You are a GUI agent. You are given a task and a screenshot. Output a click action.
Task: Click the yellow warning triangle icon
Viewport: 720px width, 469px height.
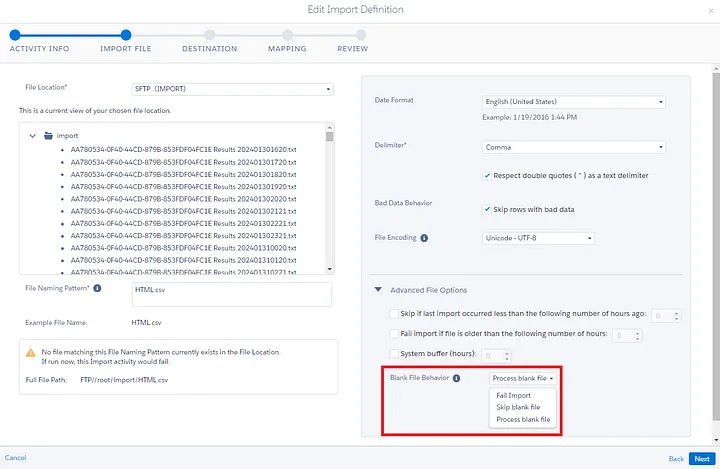click(31, 353)
